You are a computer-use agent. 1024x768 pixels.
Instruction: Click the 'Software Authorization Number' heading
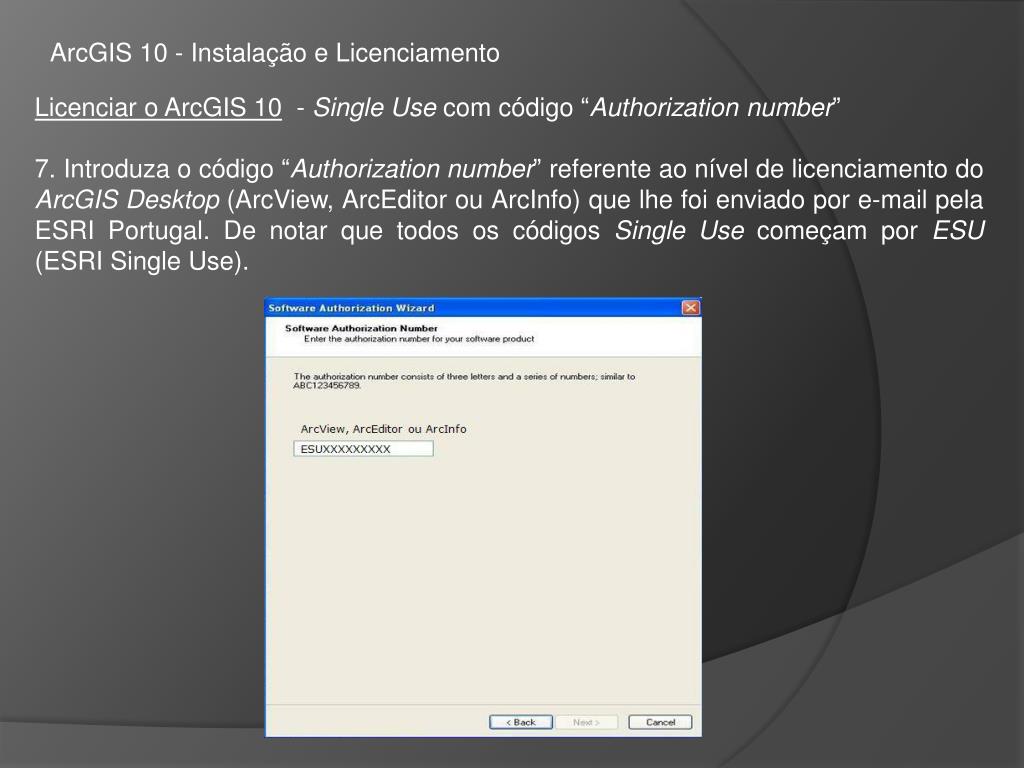pyautogui.click(x=361, y=328)
